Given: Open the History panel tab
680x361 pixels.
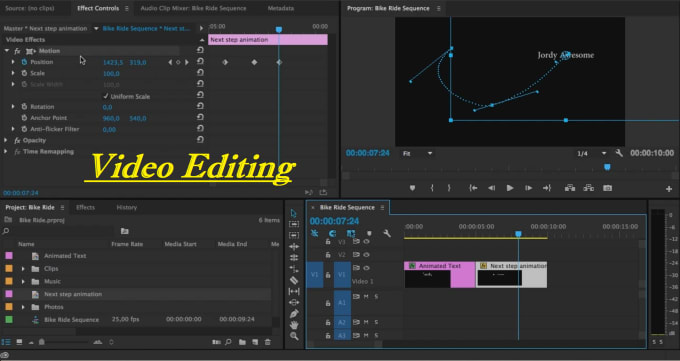Looking at the screenshot, I should [x=127, y=207].
